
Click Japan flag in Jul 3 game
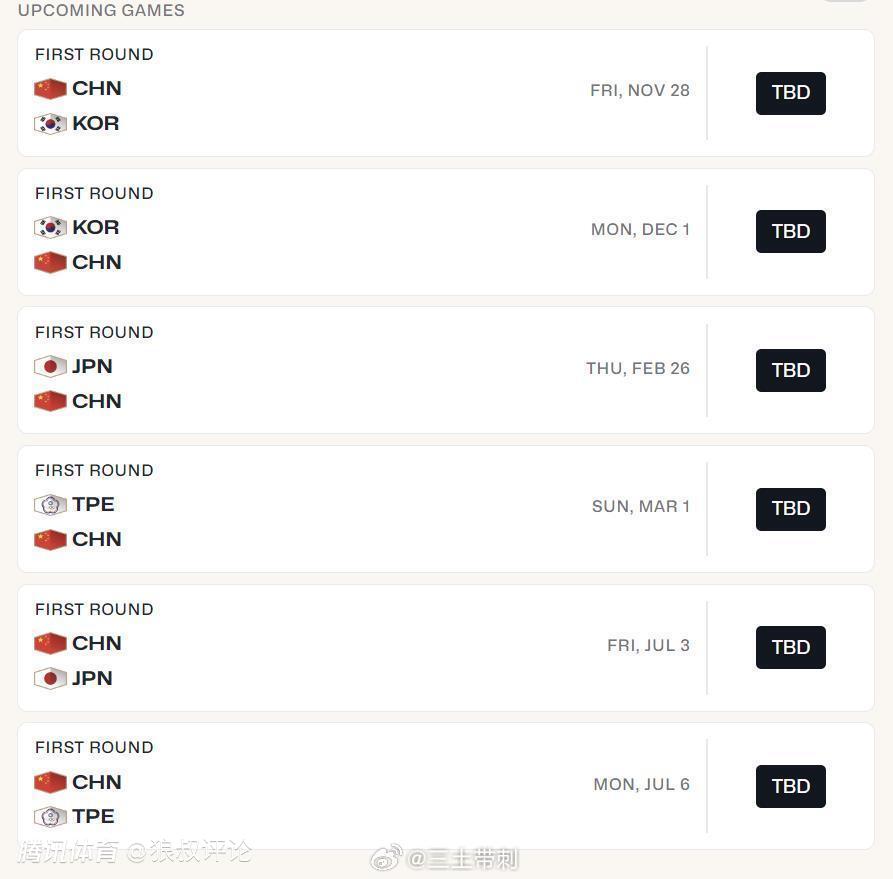(50, 678)
